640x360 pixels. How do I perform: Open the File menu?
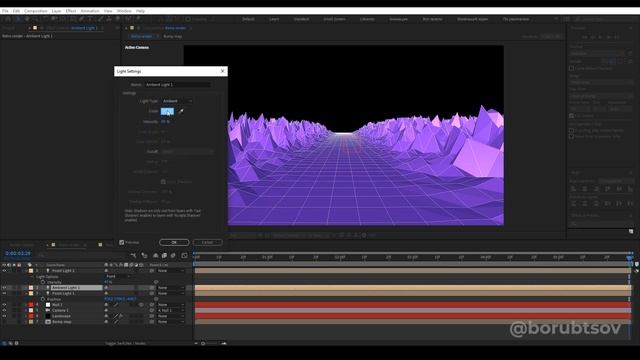5,11
